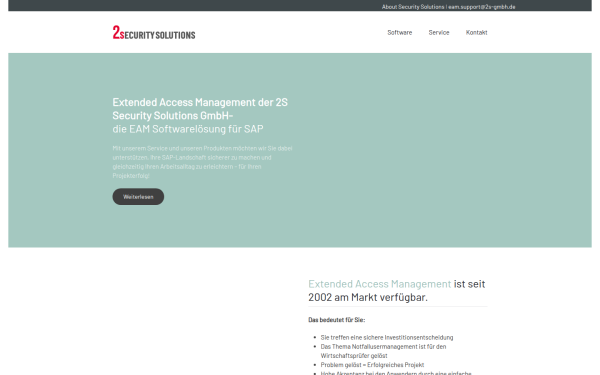Click the 2S Security Solutions logo
This screenshot has width=600, height=375.
click(154, 33)
